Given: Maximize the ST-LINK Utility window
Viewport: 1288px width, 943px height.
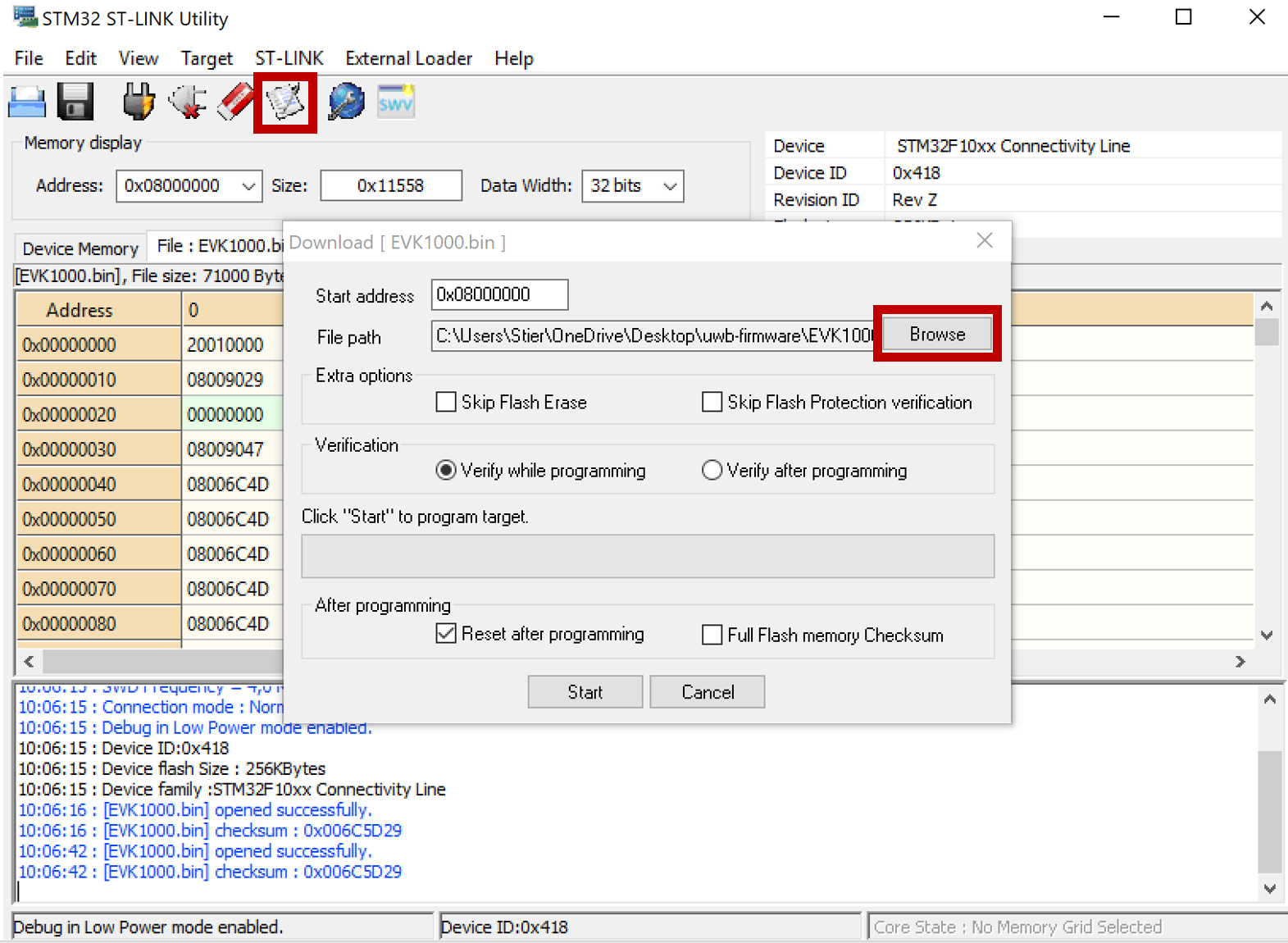Looking at the screenshot, I should [x=1183, y=17].
